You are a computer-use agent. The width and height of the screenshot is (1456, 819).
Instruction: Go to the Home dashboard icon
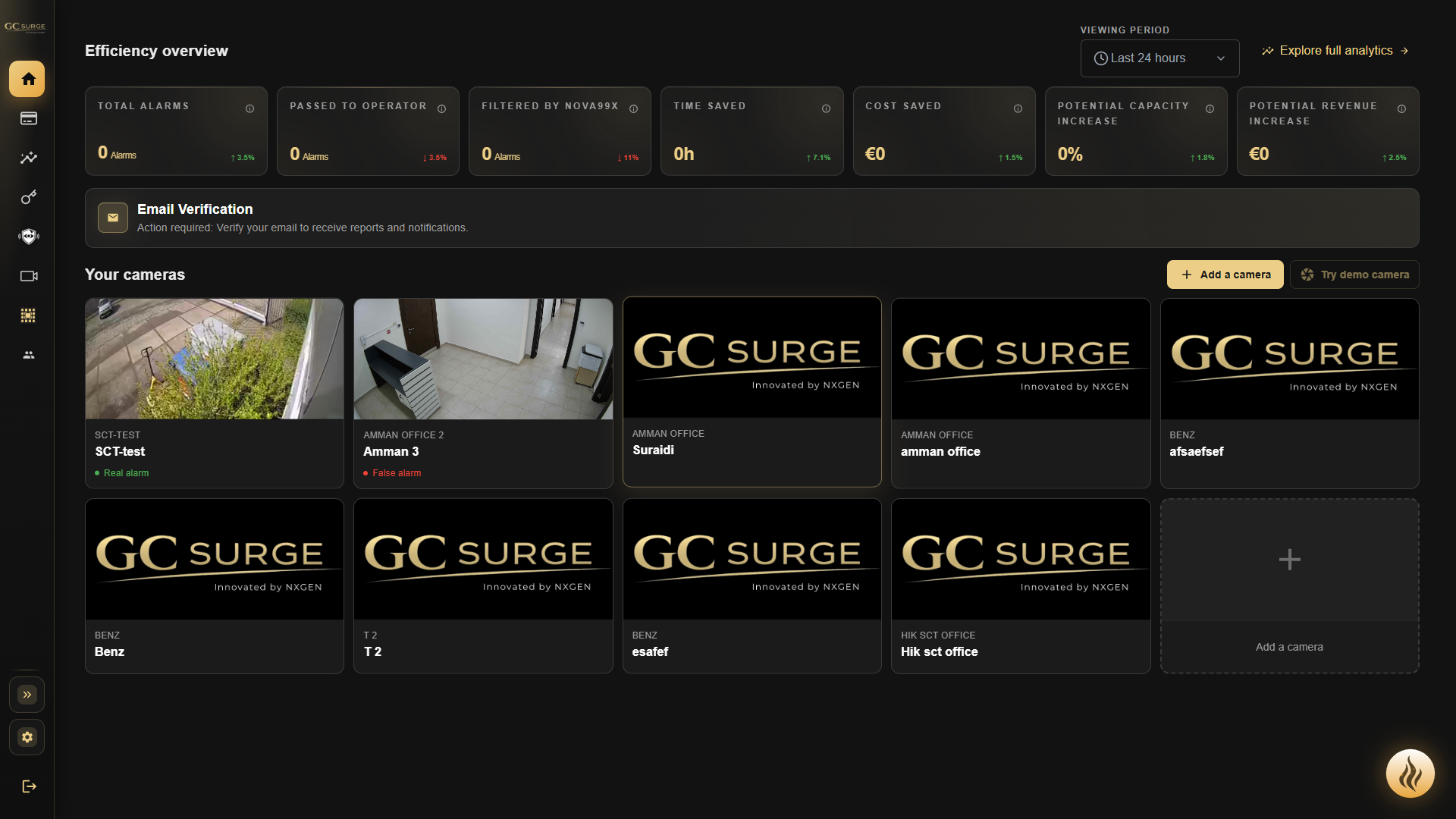(x=27, y=79)
